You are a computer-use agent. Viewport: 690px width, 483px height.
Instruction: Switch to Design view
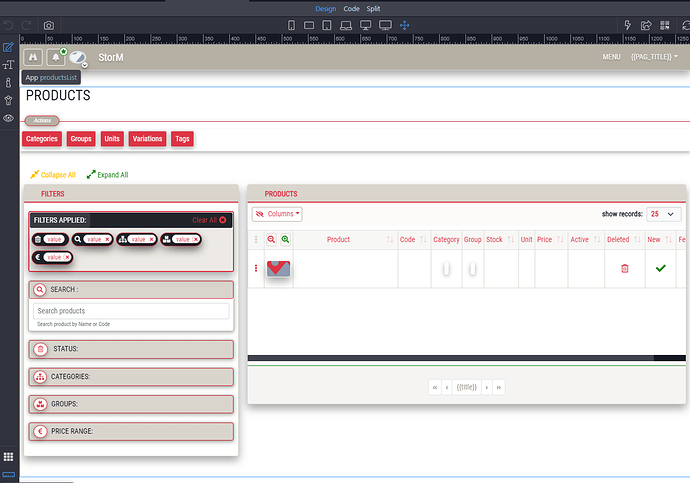[x=326, y=9]
